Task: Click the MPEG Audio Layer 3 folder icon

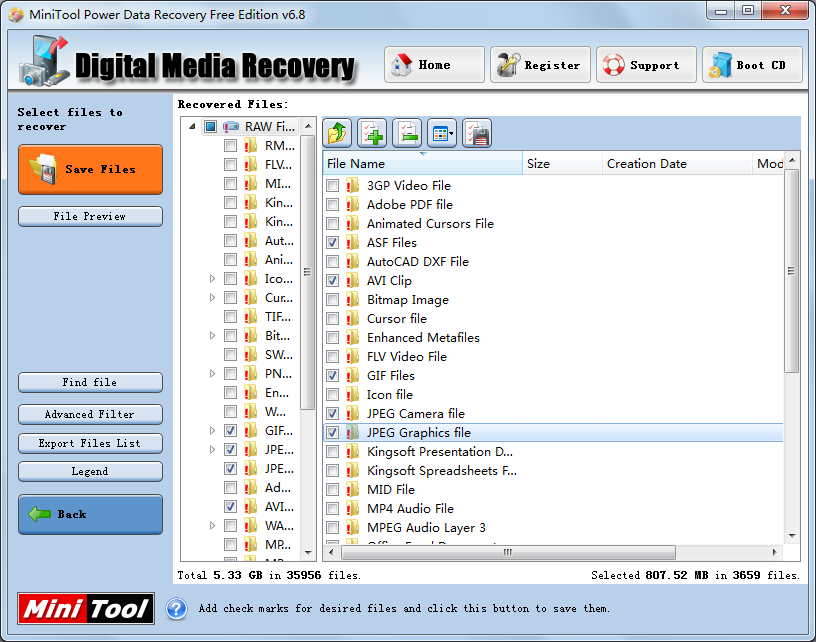Action: click(x=353, y=528)
